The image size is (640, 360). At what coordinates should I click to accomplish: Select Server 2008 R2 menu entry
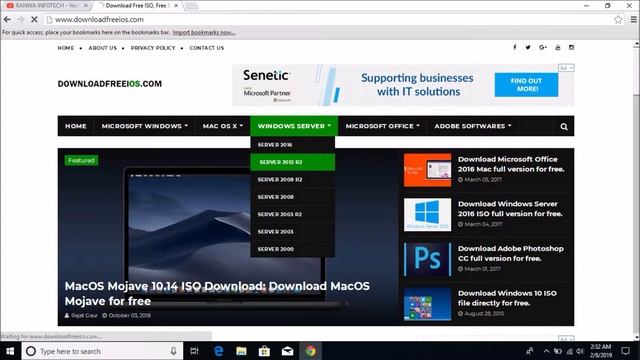point(293,180)
